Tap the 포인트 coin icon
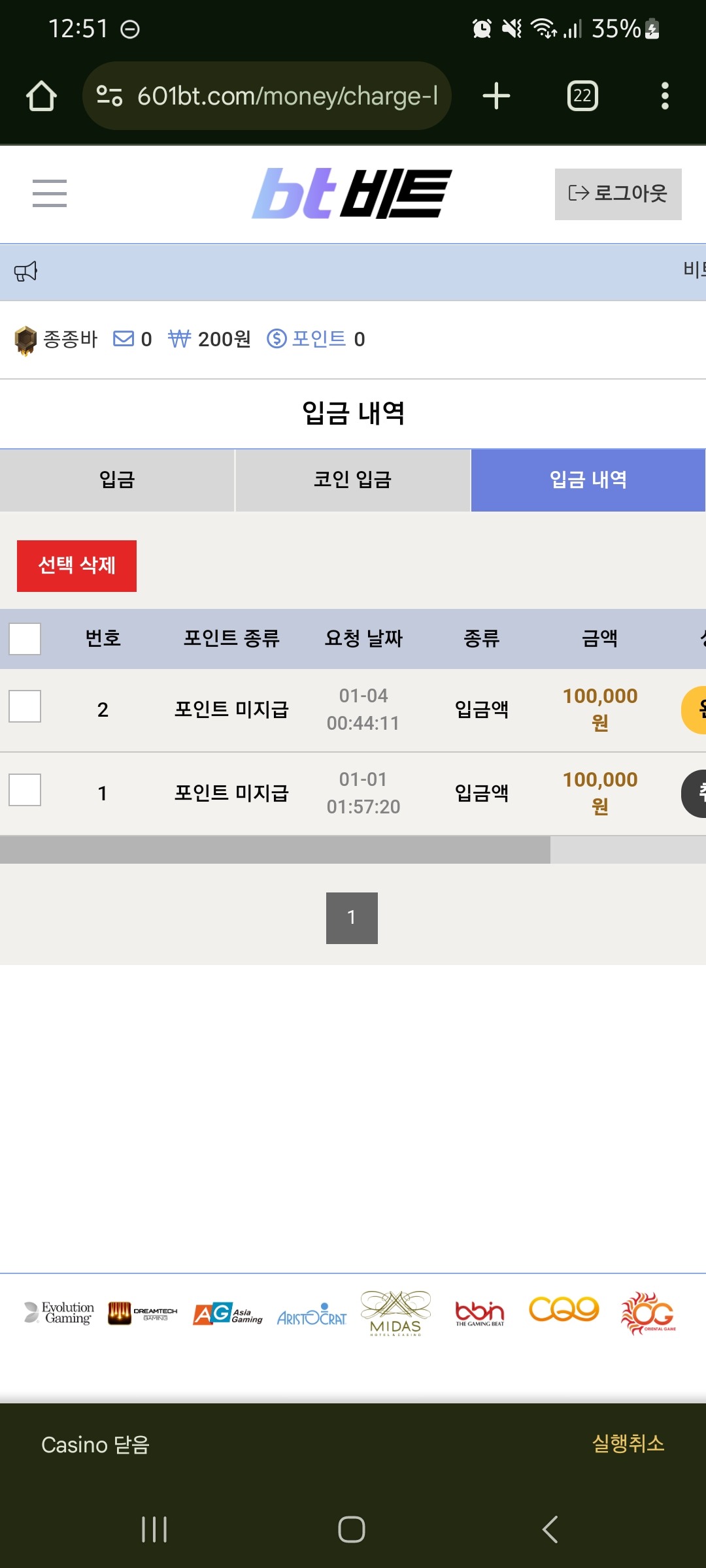Viewport: 706px width, 1568px height. tap(277, 338)
